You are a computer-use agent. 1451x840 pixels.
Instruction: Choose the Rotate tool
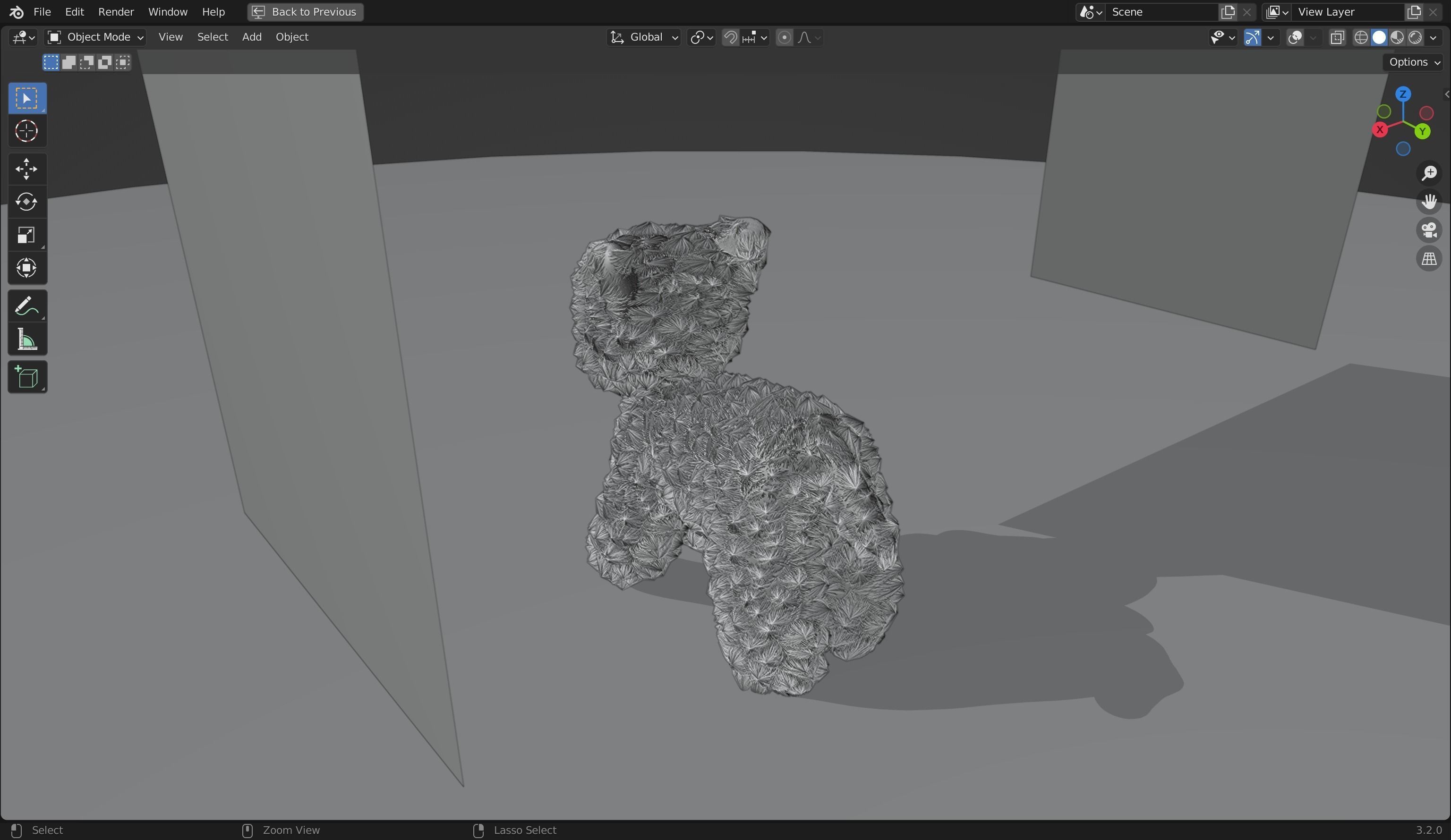pyautogui.click(x=26, y=202)
